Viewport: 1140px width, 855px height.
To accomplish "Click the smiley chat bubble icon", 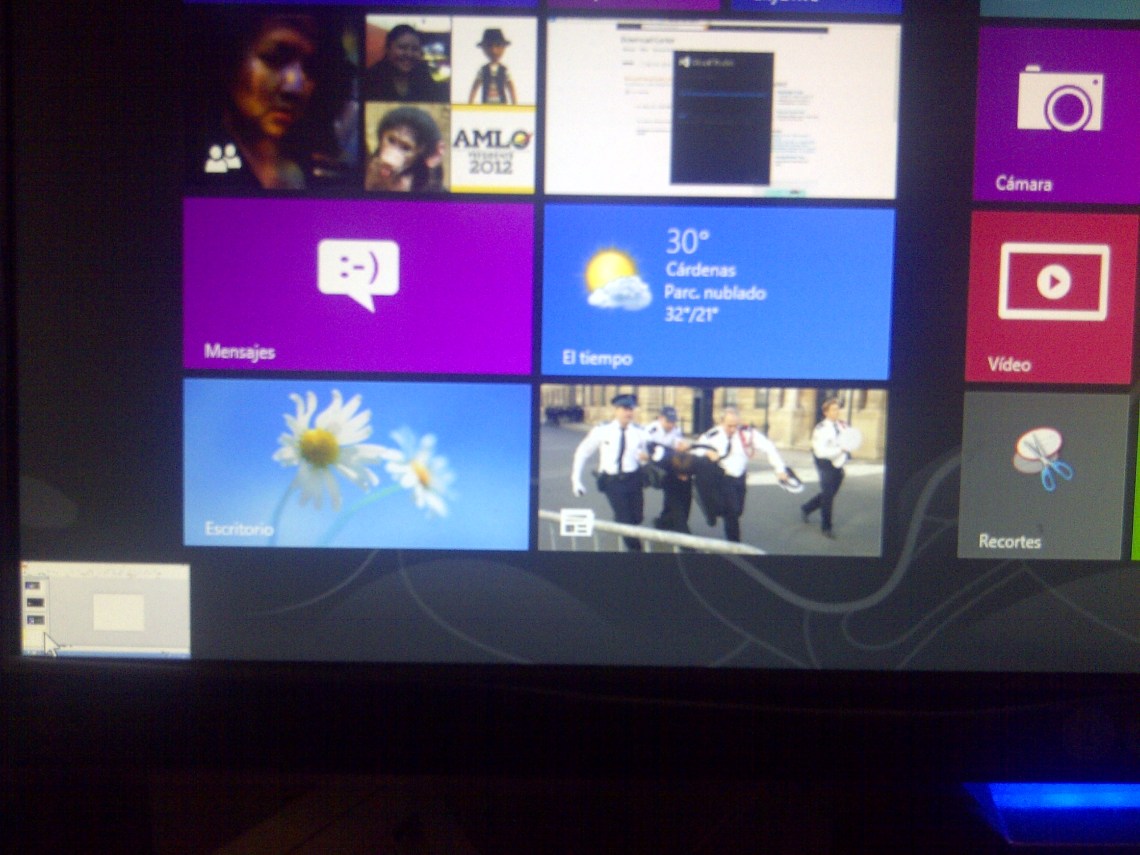I will pyautogui.click(x=358, y=273).
